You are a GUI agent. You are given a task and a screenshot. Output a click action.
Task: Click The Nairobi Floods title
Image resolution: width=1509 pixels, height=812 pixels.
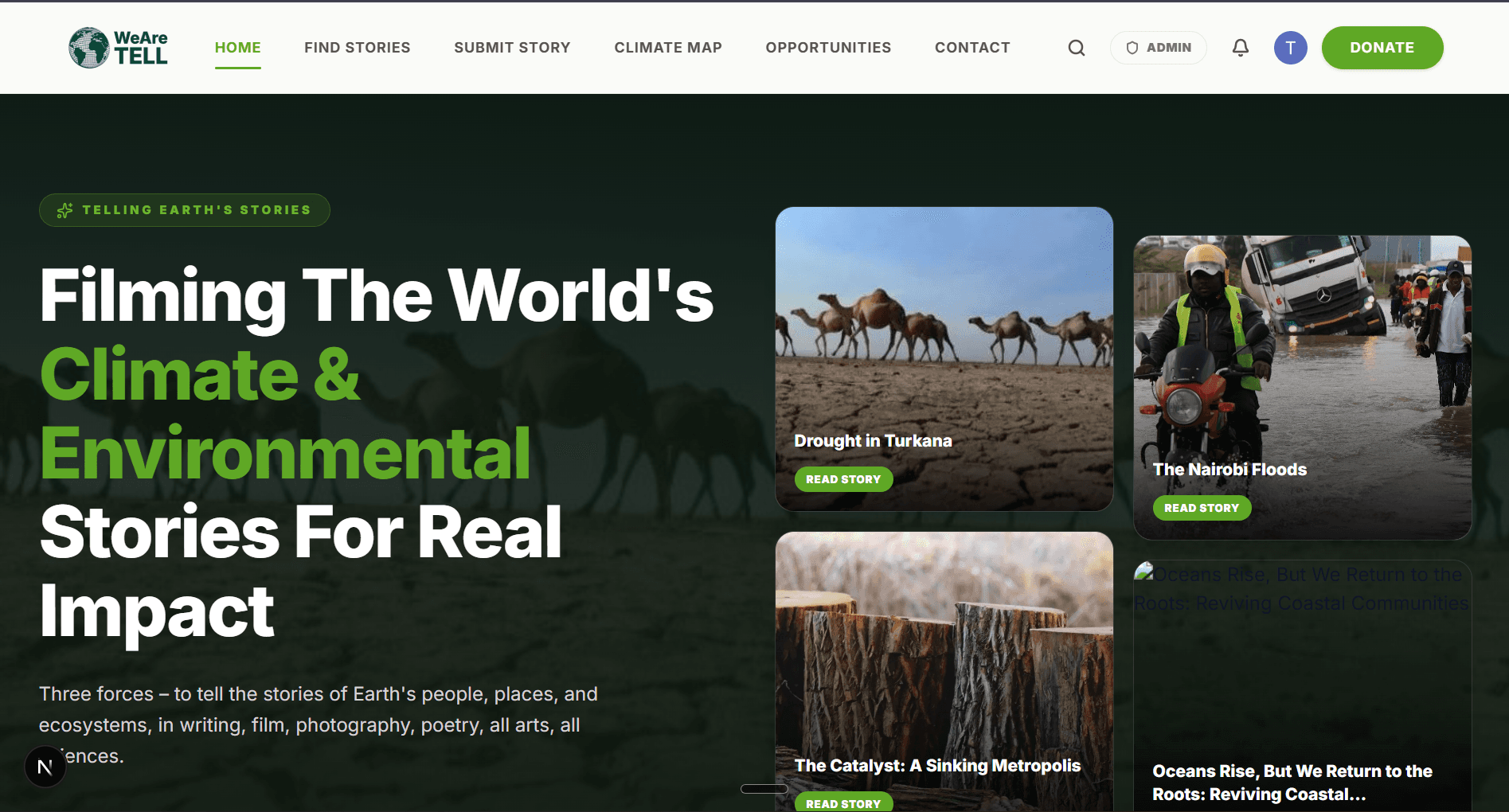point(1229,470)
